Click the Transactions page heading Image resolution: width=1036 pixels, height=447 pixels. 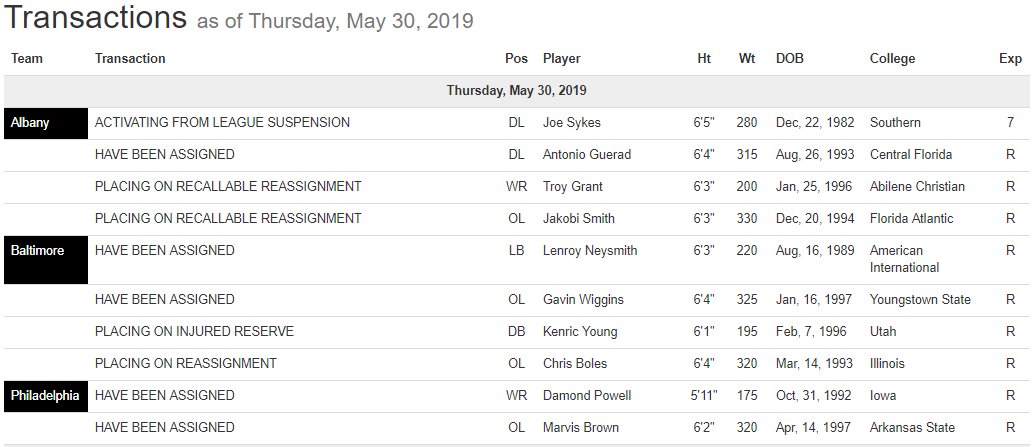click(96, 17)
